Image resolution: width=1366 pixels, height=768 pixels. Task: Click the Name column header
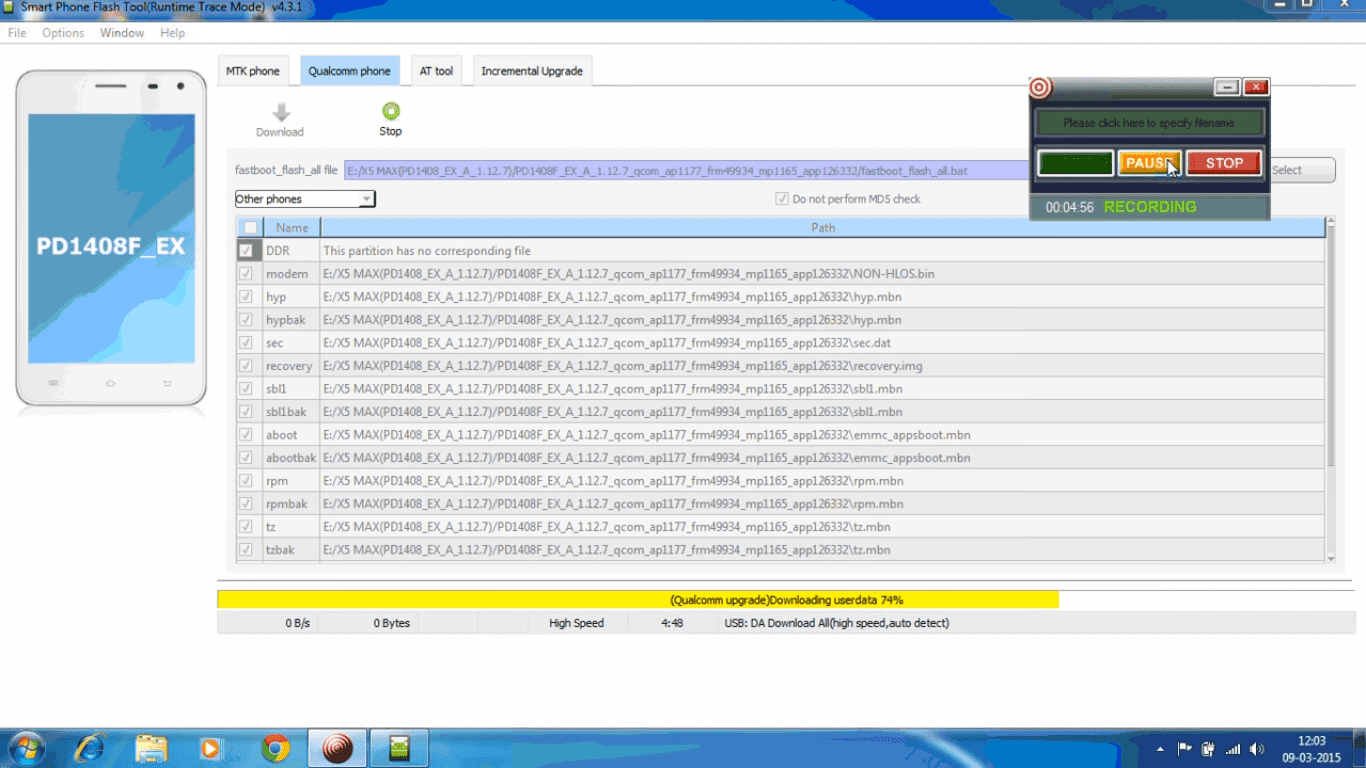coord(292,228)
